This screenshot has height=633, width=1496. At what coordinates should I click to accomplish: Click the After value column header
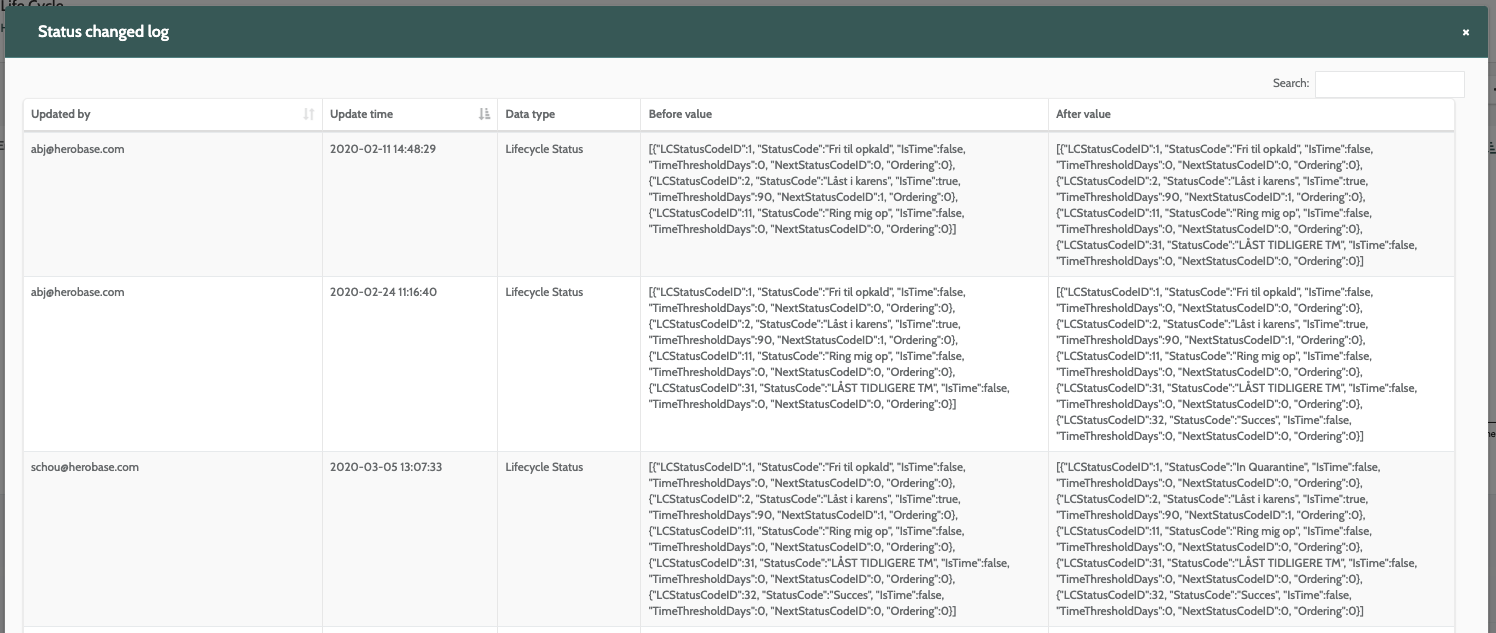tap(1251, 115)
